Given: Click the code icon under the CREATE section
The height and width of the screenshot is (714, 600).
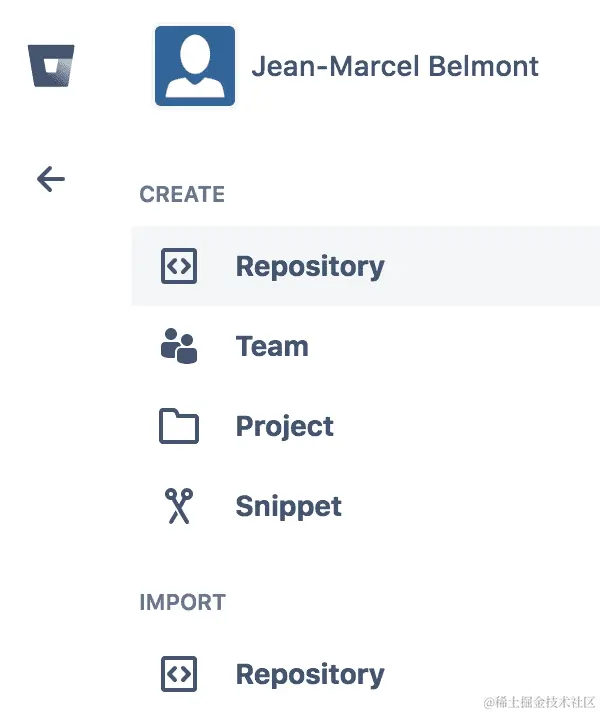Looking at the screenshot, I should 179,266.
